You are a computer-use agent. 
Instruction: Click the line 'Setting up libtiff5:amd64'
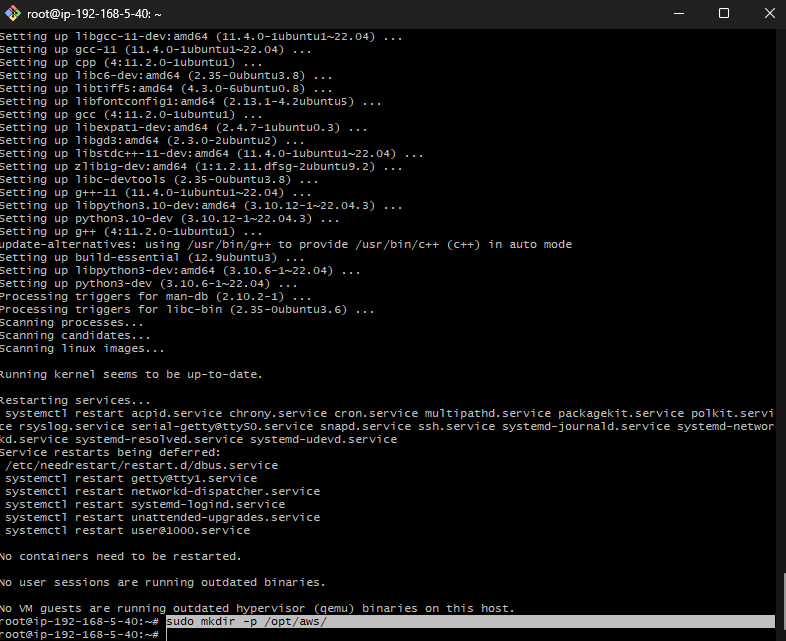(166, 89)
